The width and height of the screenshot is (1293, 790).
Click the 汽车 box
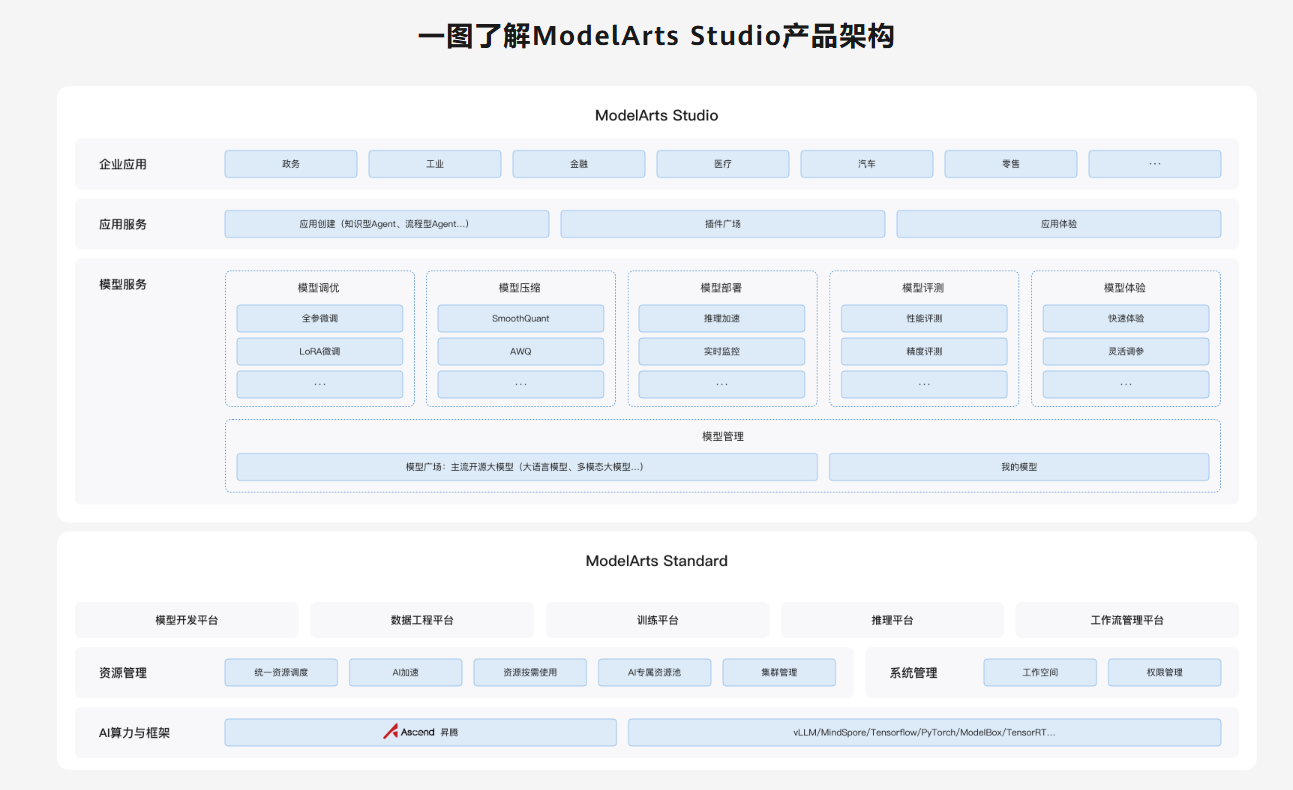[x=867, y=164]
